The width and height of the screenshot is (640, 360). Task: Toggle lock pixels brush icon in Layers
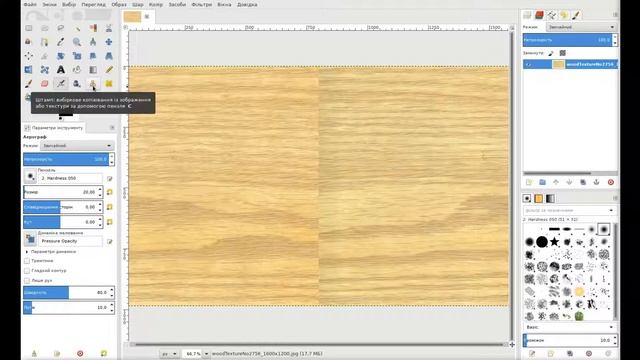click(x=551, y=53)
